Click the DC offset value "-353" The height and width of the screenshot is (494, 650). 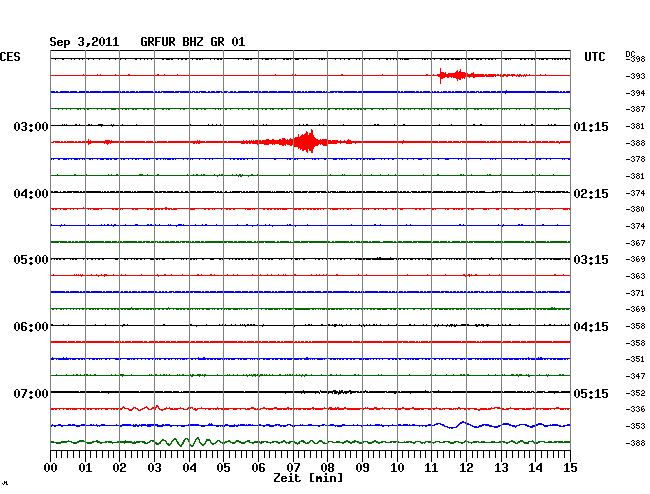point(635,426)
